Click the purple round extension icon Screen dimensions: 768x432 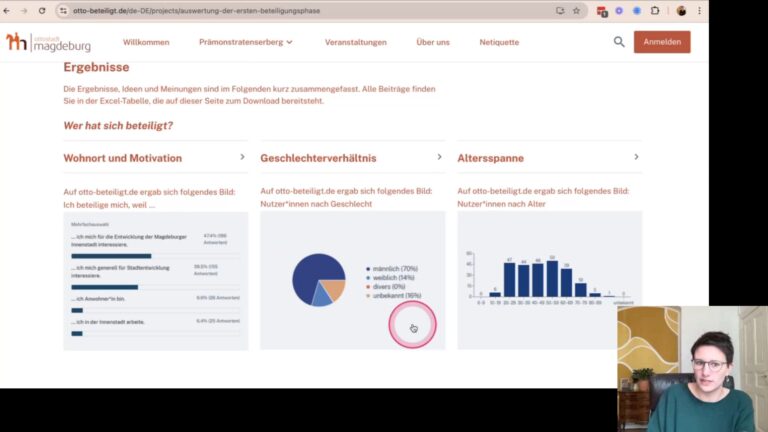[619, 11]
